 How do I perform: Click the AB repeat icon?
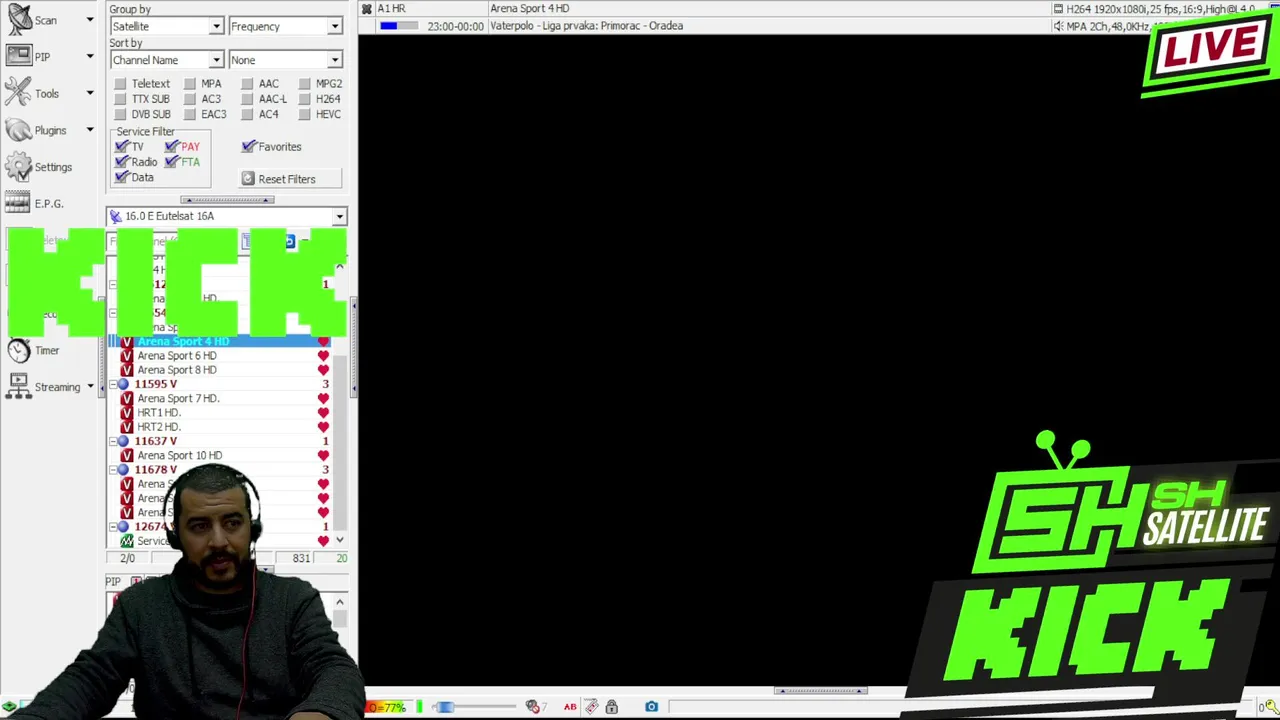(x=570, y=707)
